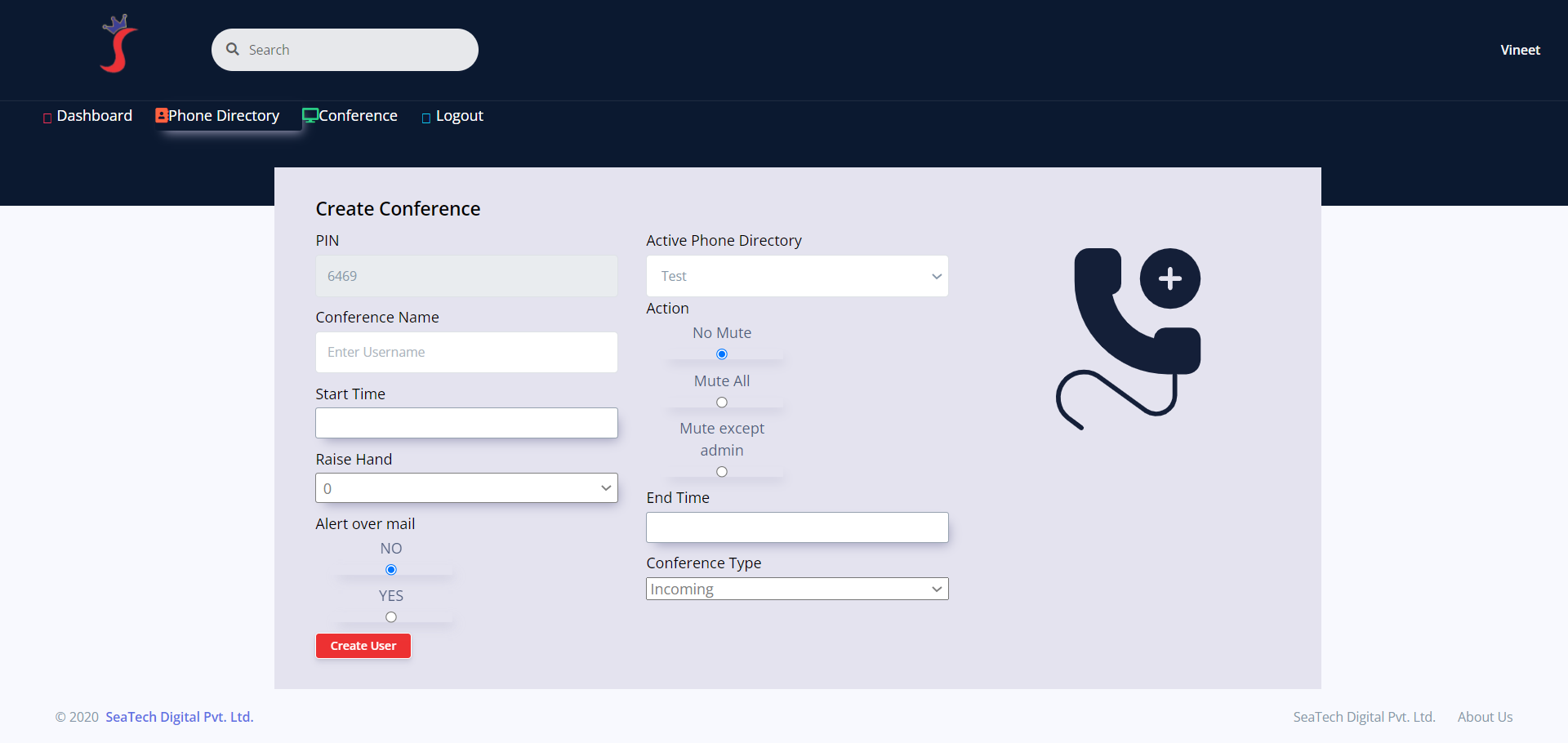Click the Dashboard menu icon
This screenshot has height=743, width=1568.
click(x=47, y=118)
